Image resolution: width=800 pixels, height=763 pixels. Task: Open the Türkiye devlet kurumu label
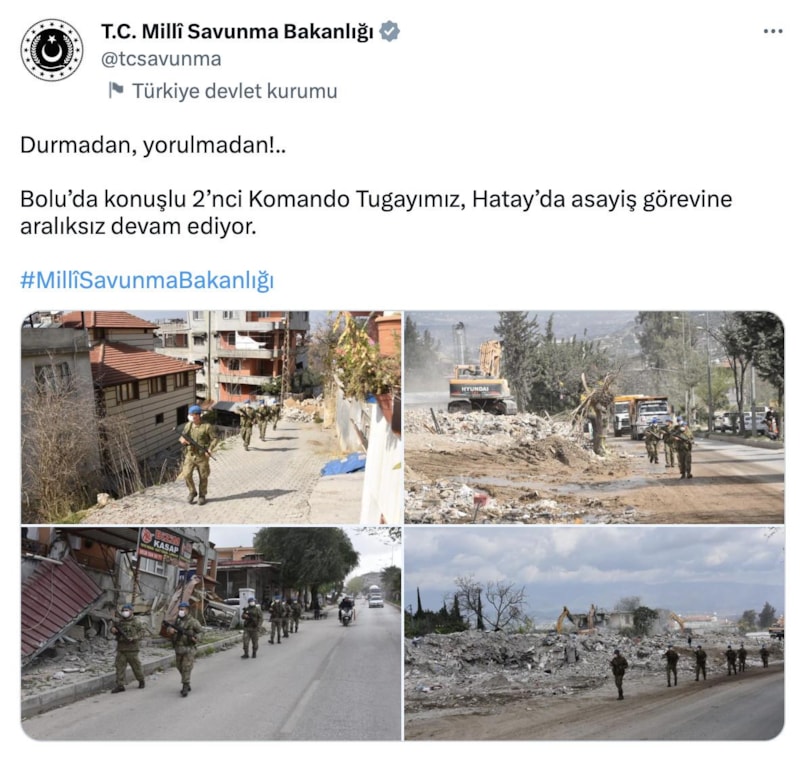(235, 91)
